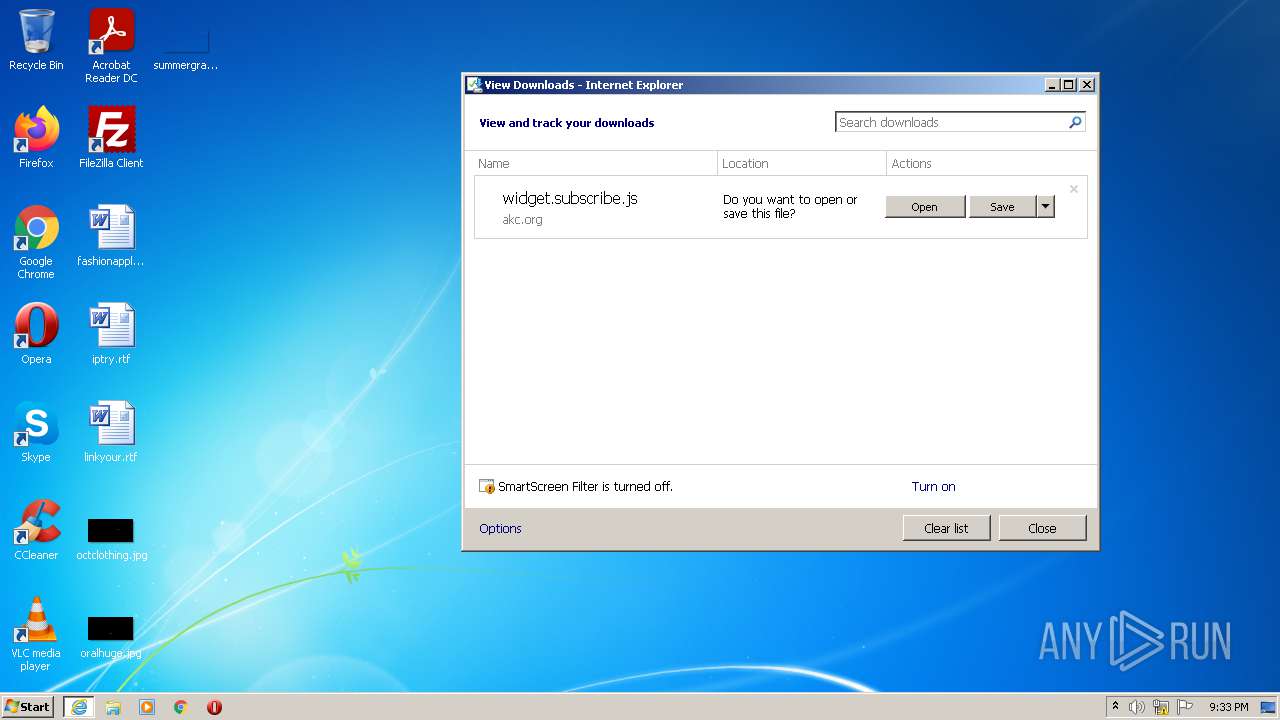Click the Search downloads input field
This screenshot has height=720, width=1280.
951,122
